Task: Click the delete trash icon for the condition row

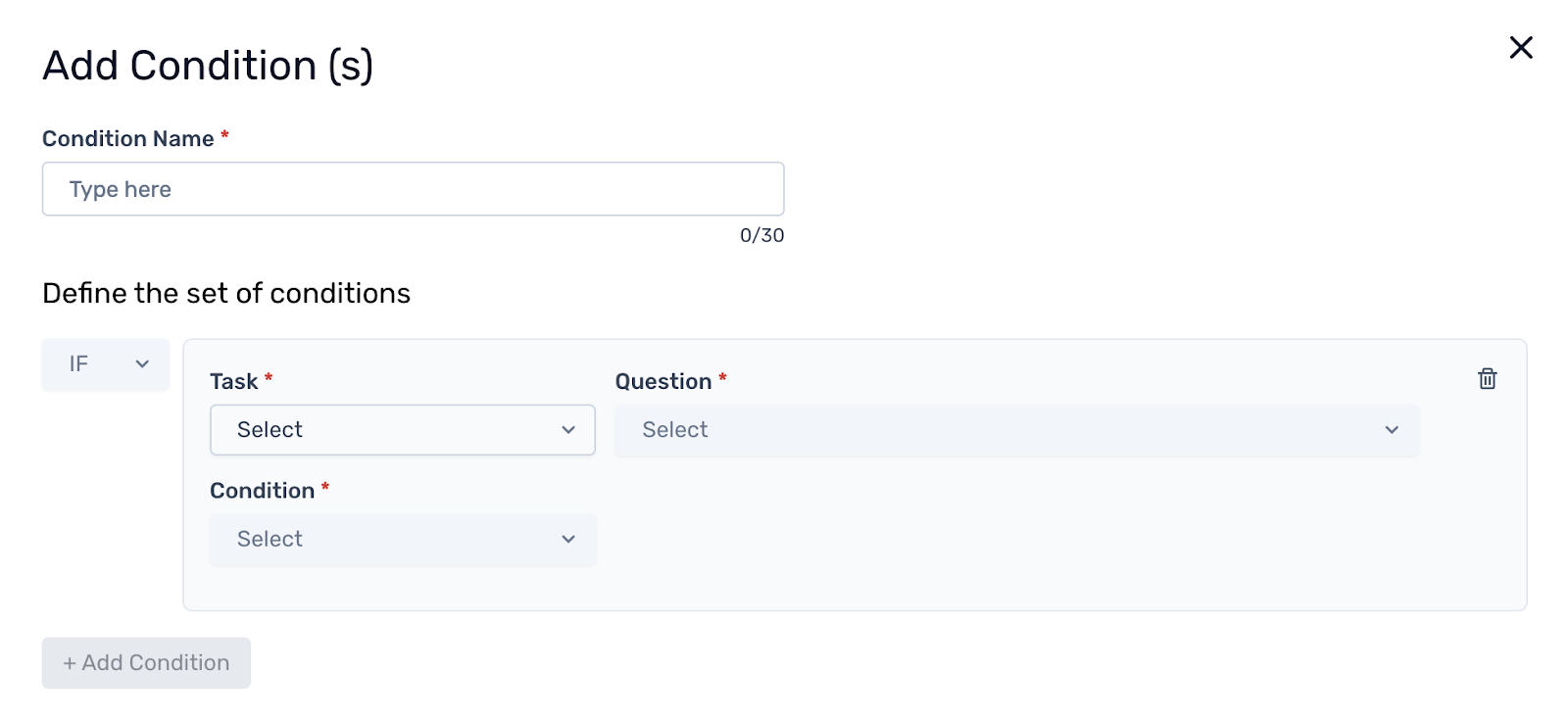Action: [1487, 378]
